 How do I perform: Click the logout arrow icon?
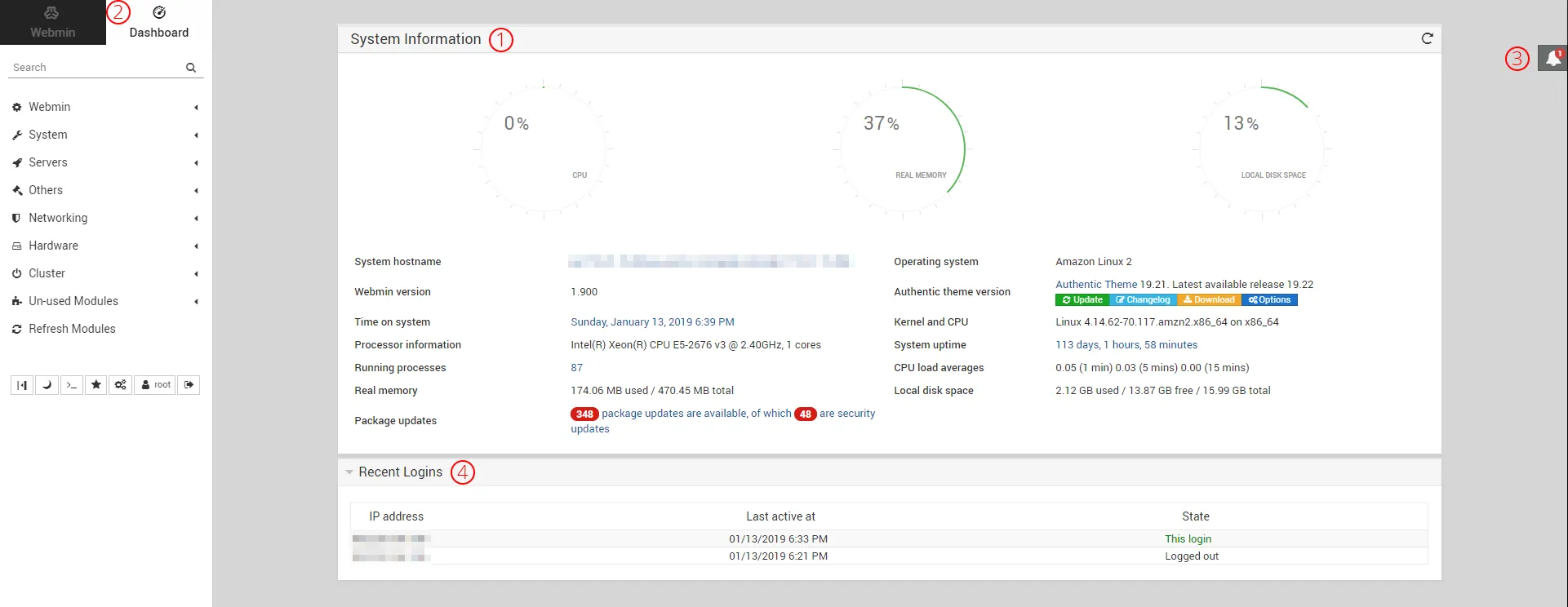click(189, 385)
